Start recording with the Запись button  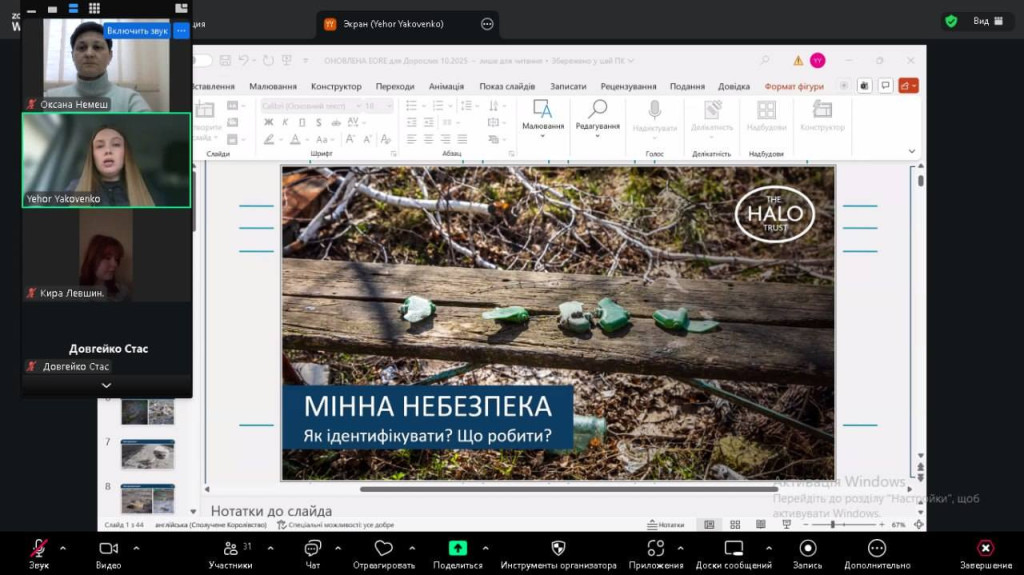pyautogui.click(x=807, y=549)
